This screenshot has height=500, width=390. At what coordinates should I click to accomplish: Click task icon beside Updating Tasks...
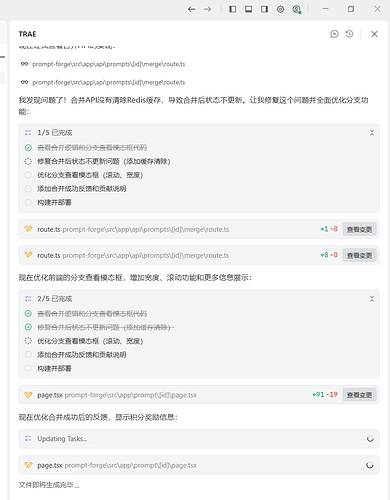pos(28,439)
